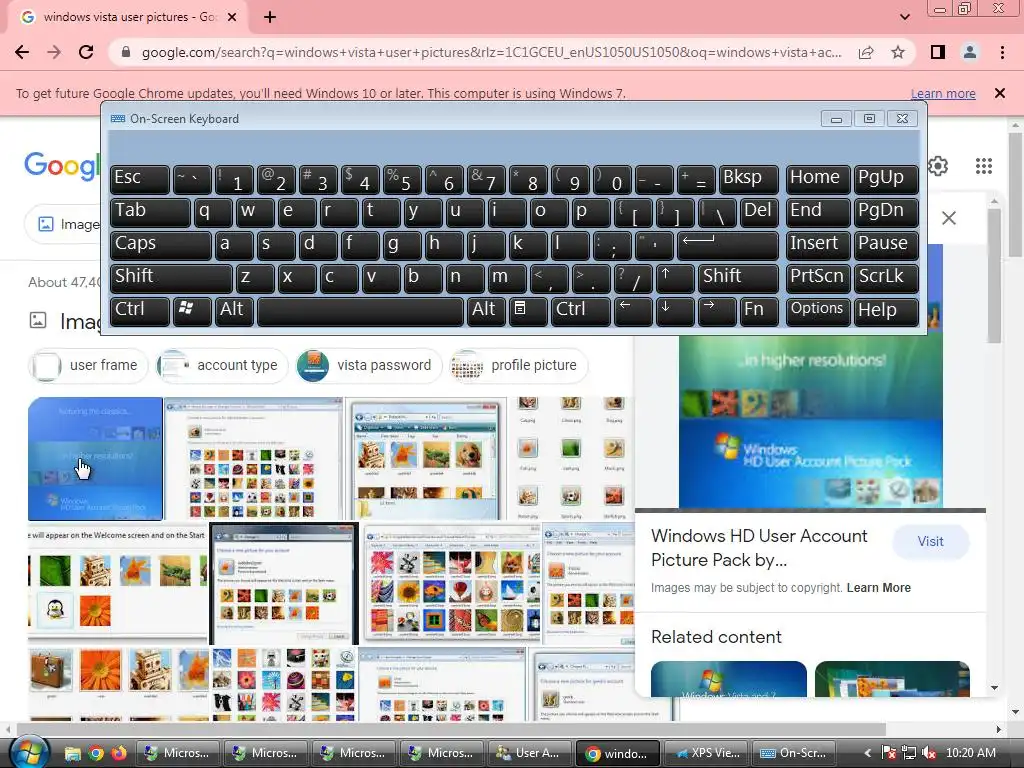Click the left arrow key on keyboard
Screen dimensions: 1024x768
coord(633,310)
